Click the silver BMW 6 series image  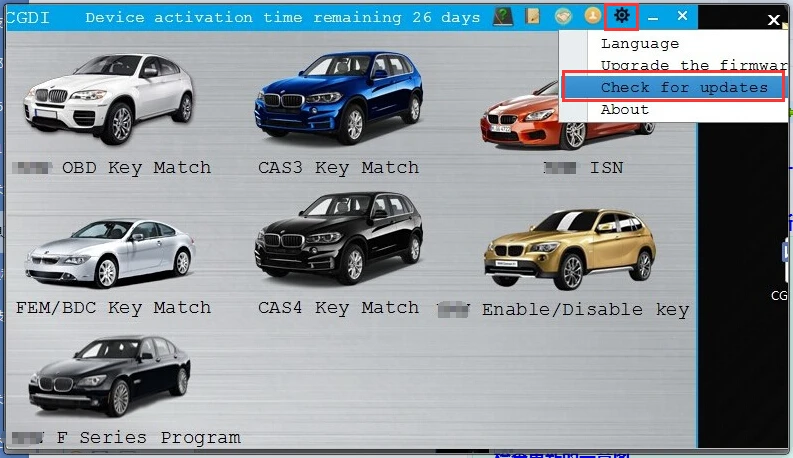(110, 253)
